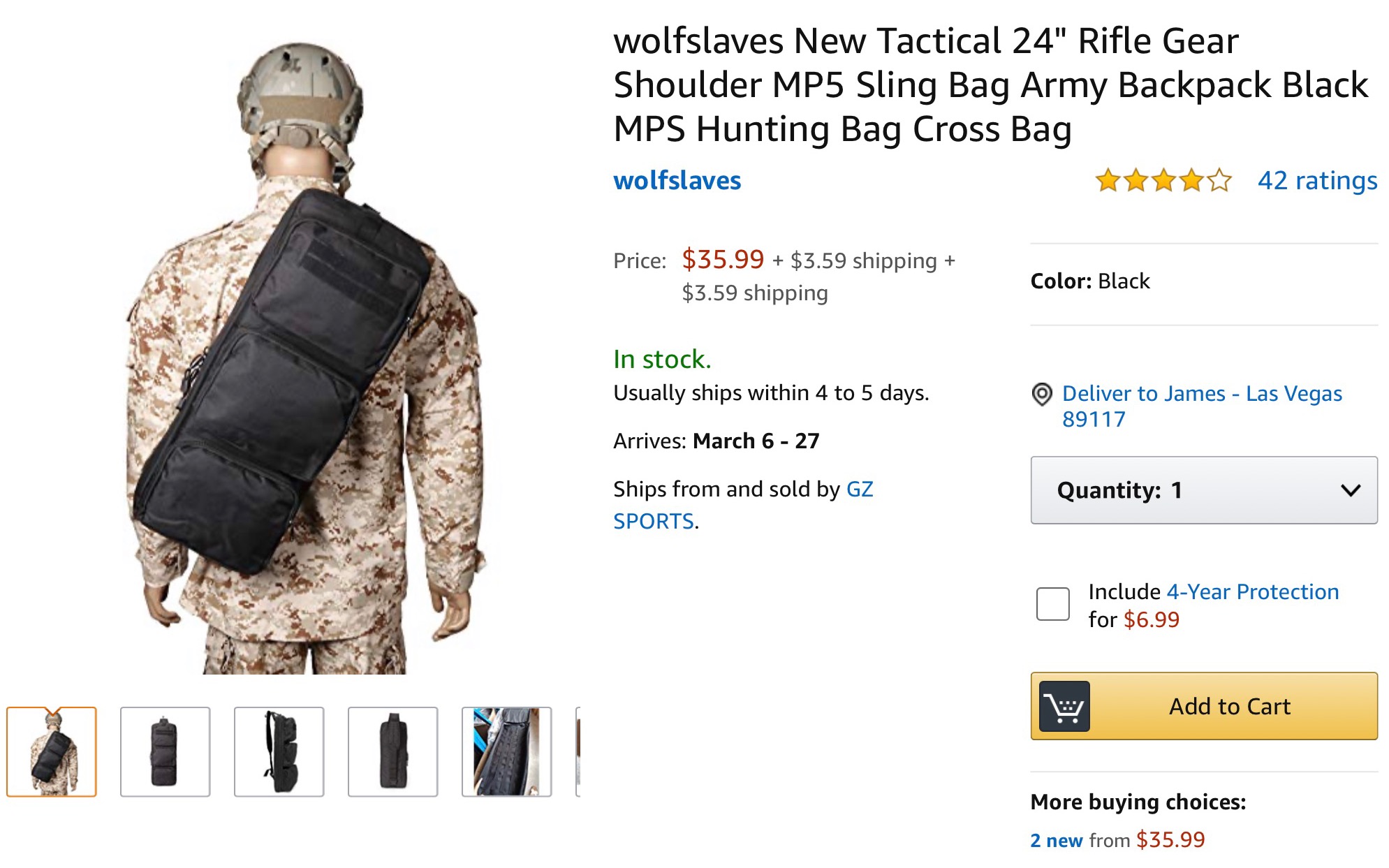Click the delivery location pin icon
1389x868 pixels.
(x=1041, y=395)
